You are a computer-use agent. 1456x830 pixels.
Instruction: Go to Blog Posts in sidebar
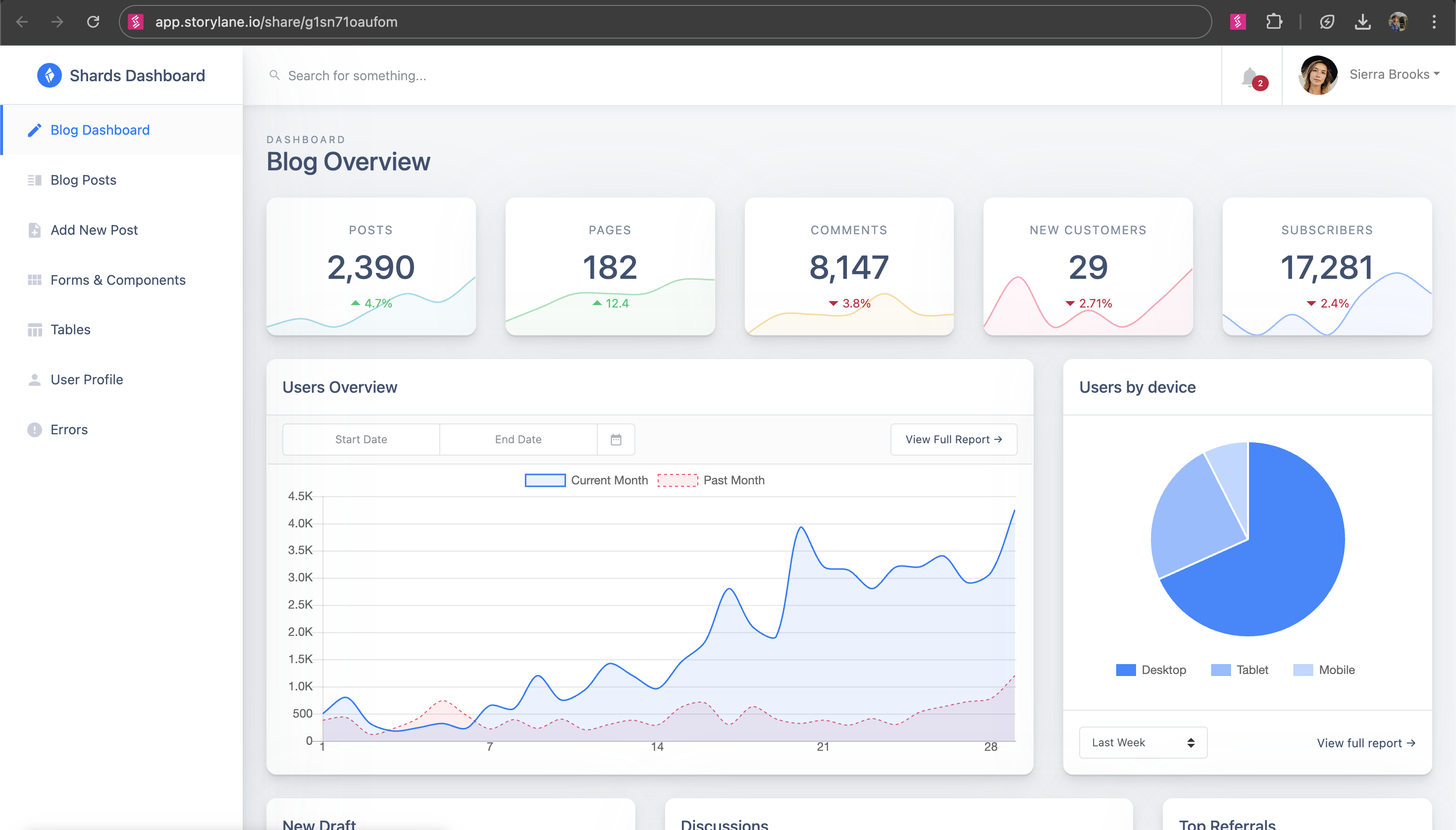(83, 180)
